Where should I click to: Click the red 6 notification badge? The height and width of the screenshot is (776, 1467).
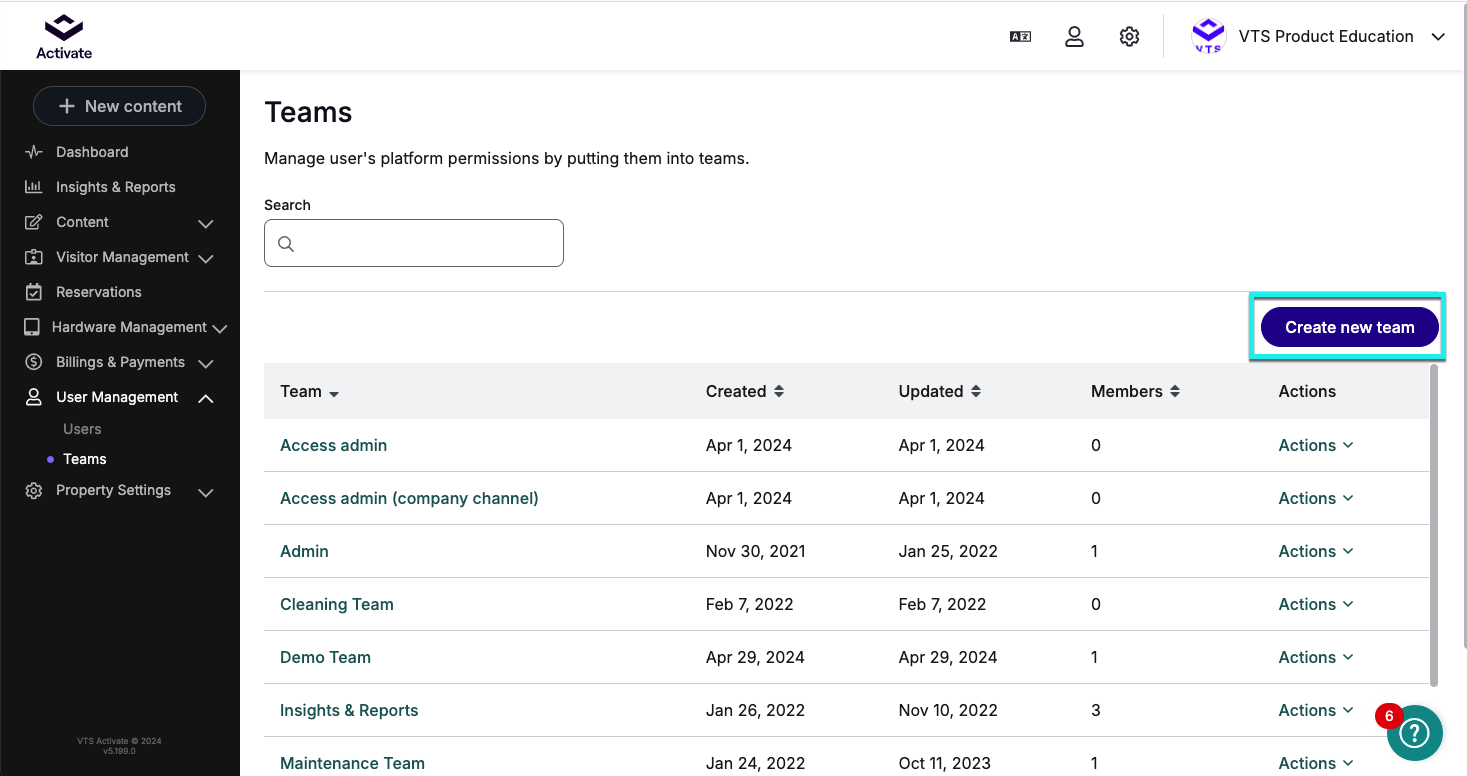(1388, 716)
